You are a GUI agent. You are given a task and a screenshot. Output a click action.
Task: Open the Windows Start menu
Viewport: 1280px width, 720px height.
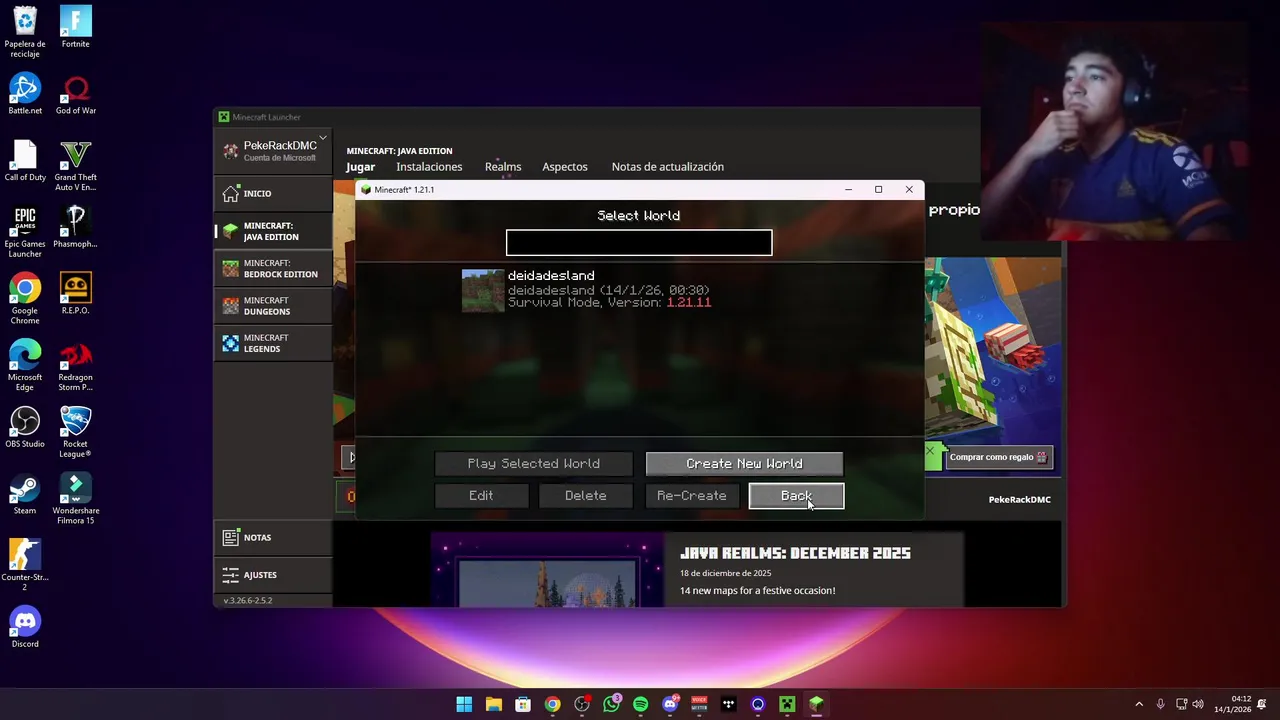click(464, 704)
